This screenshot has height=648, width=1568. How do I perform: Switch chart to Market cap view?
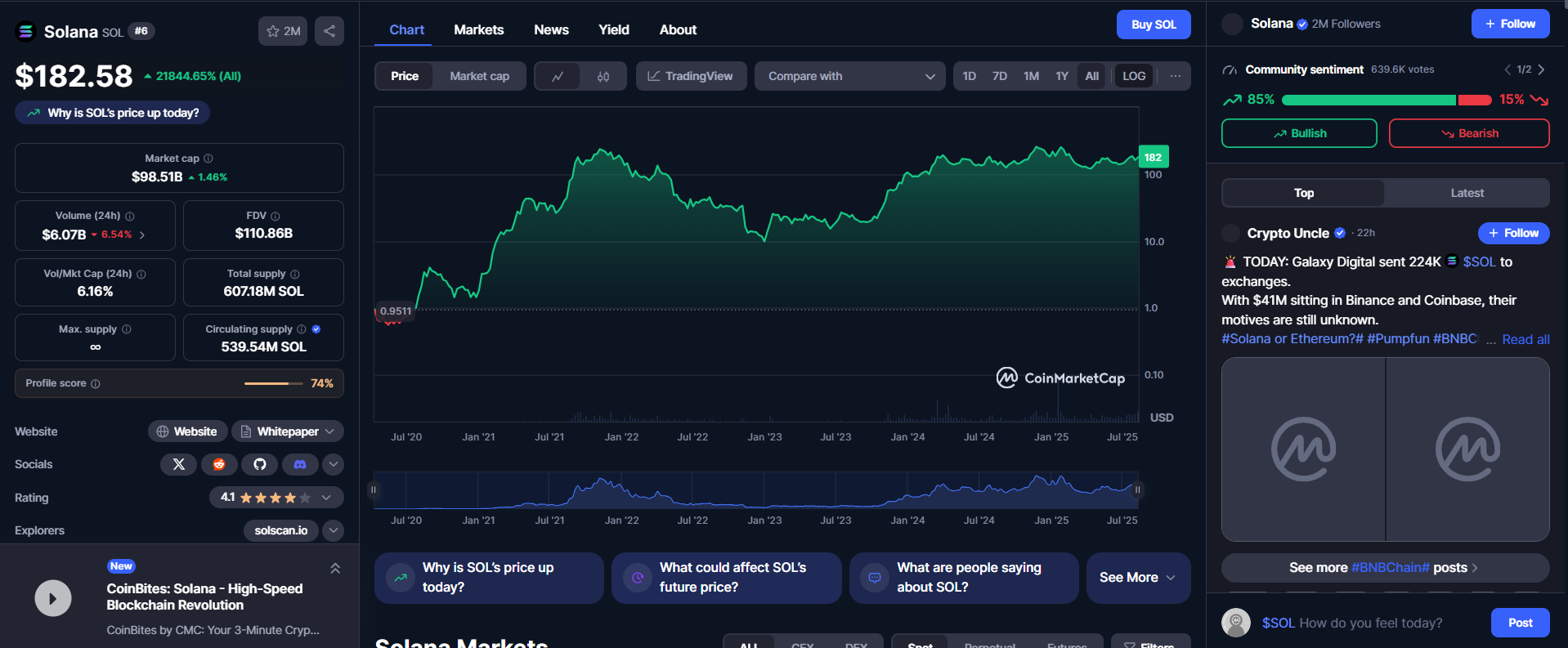click(x=479, y=76)
